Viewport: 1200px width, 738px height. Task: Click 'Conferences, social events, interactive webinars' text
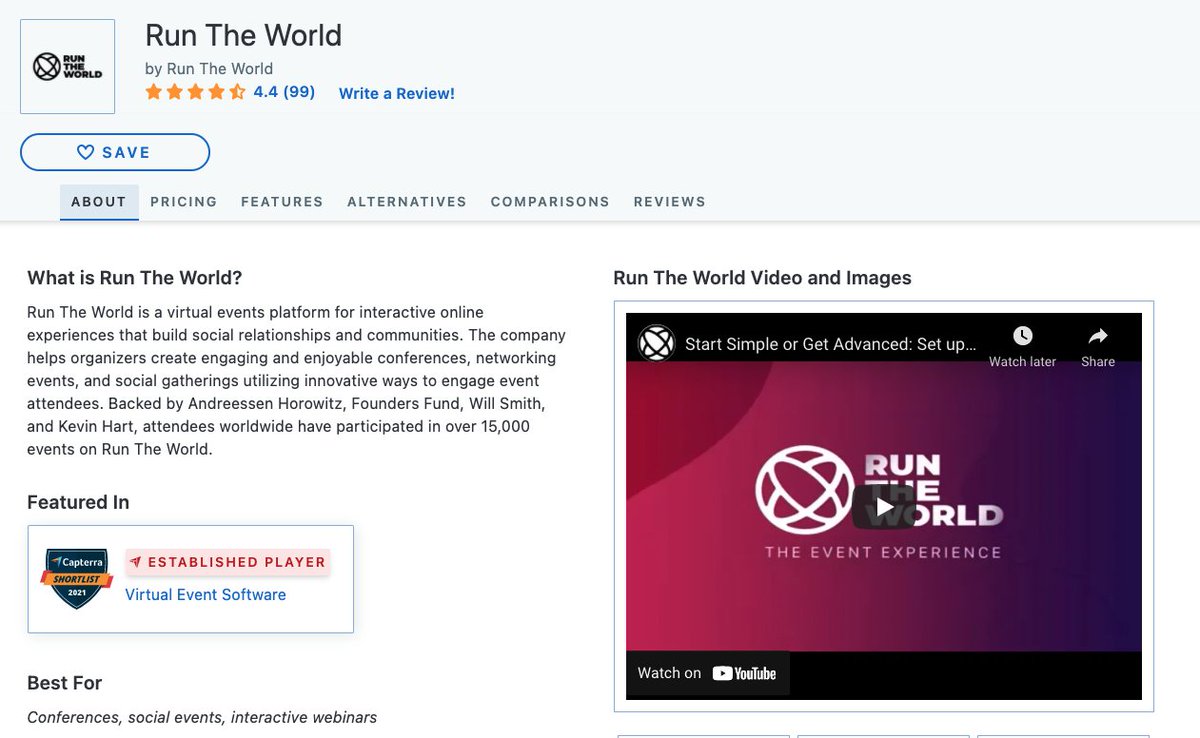202,717
